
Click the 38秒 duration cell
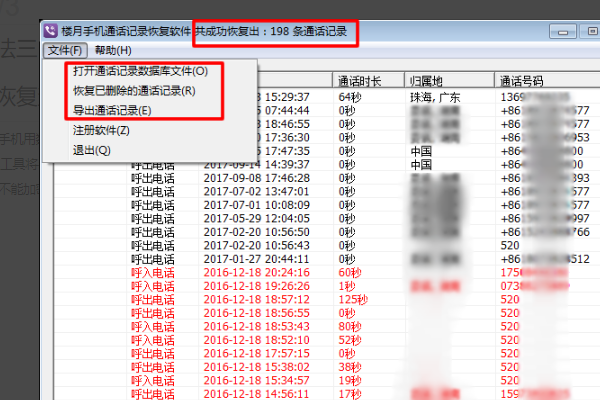(350, 367)
